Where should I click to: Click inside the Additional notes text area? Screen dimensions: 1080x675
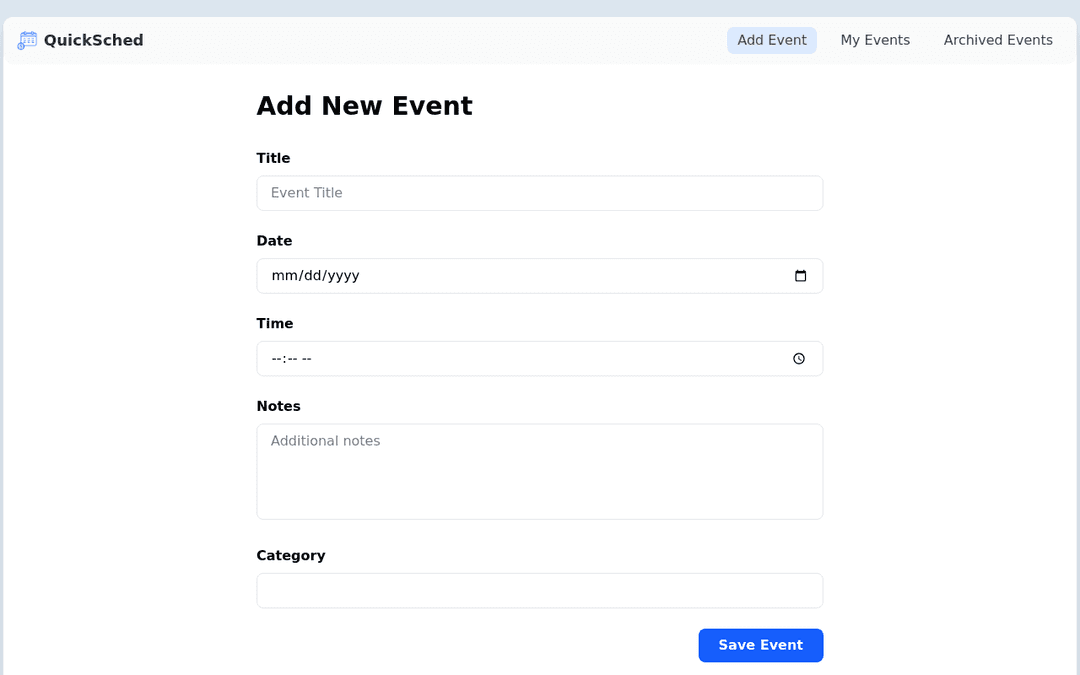point(539,471)
